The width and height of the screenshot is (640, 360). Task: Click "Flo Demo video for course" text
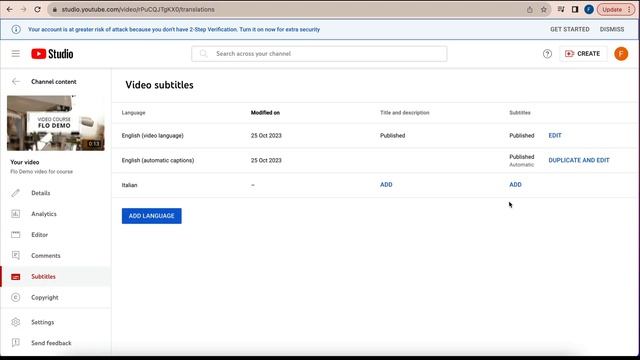pyautogui.click(x=42, y=172)
